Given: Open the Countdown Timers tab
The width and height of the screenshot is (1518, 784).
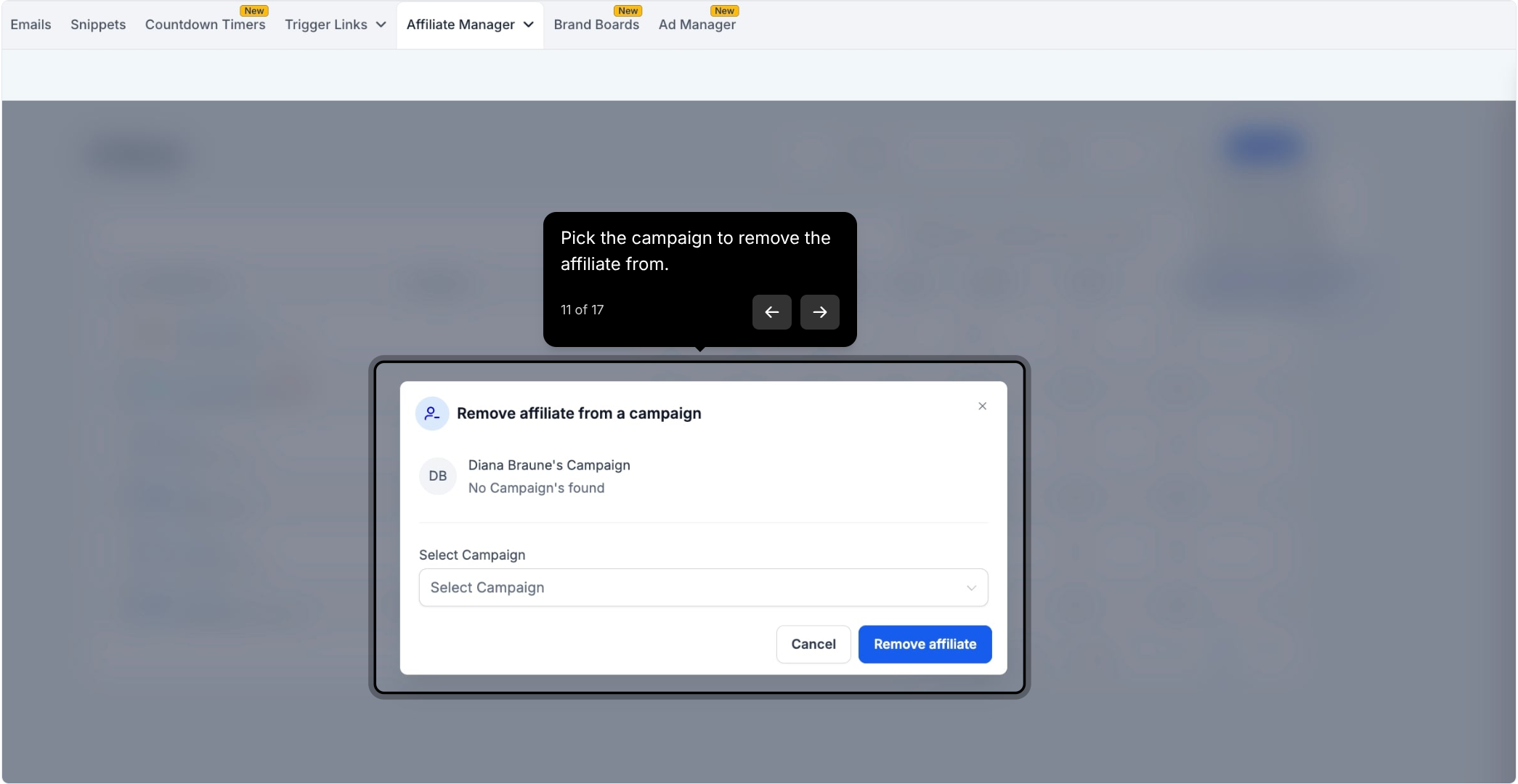Looking at the screenshot, I should (206, 25).
